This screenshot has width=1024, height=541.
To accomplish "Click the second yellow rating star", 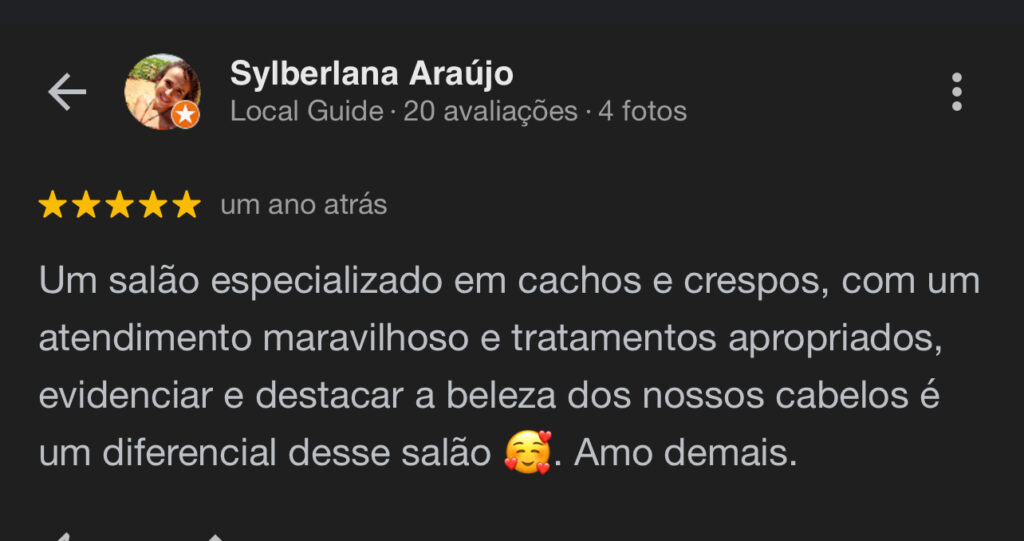I will tap(86, 205).
